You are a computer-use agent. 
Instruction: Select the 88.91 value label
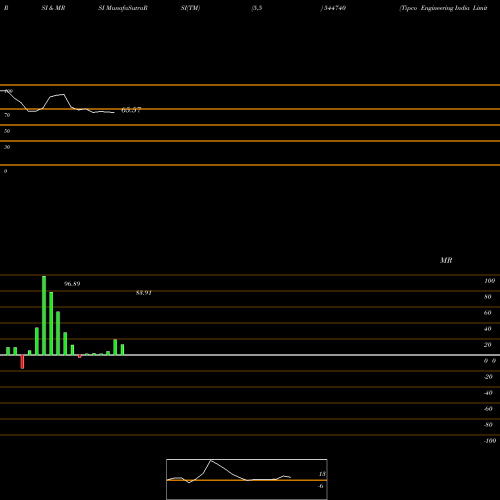[x=144, y=293]
